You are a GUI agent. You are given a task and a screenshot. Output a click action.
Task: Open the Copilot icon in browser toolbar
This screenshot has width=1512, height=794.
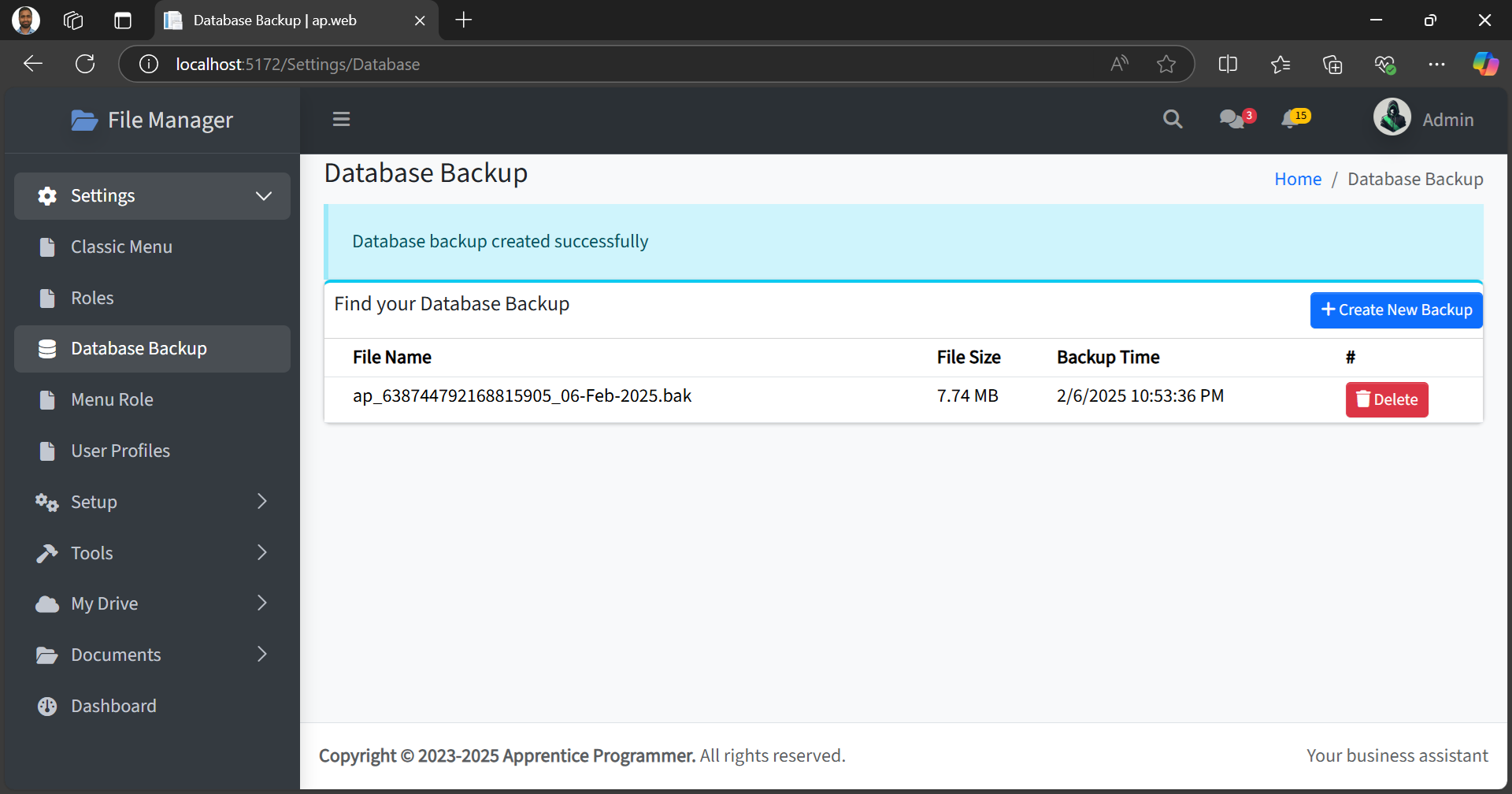[x=1485, y=64]
